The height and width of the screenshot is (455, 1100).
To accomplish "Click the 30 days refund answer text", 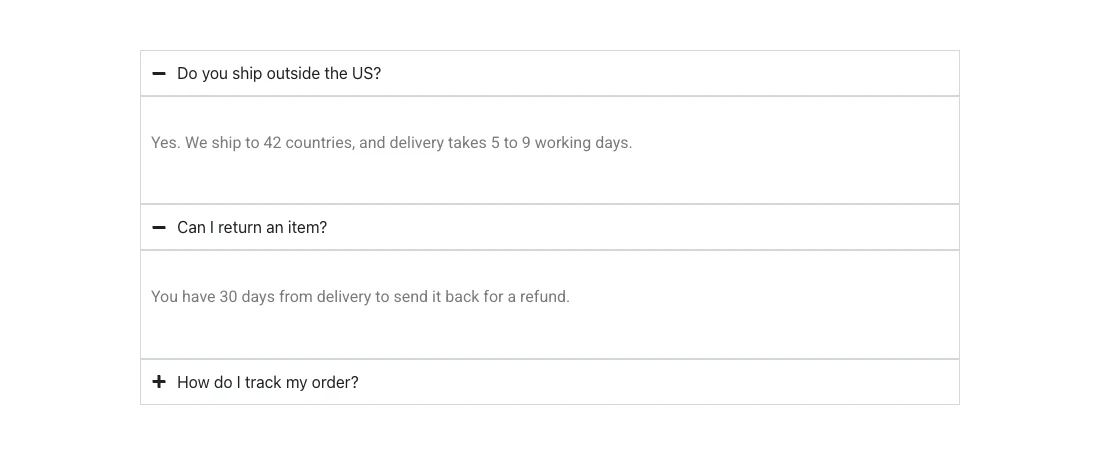I will click(x=361, y=297).
